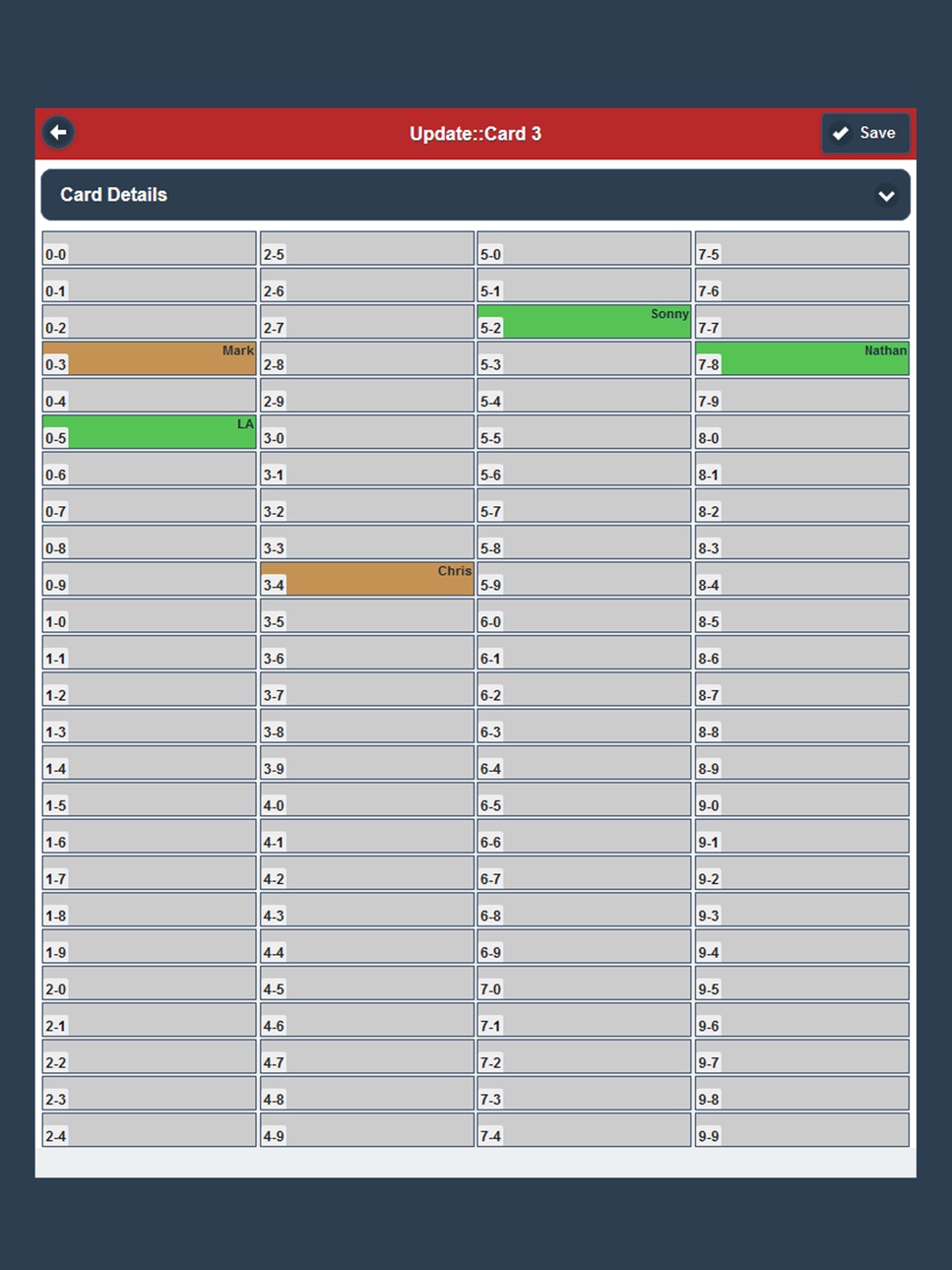Open Chris's 3-4 square
This screenshot has width=952, height=1270.
coord(367,579)
